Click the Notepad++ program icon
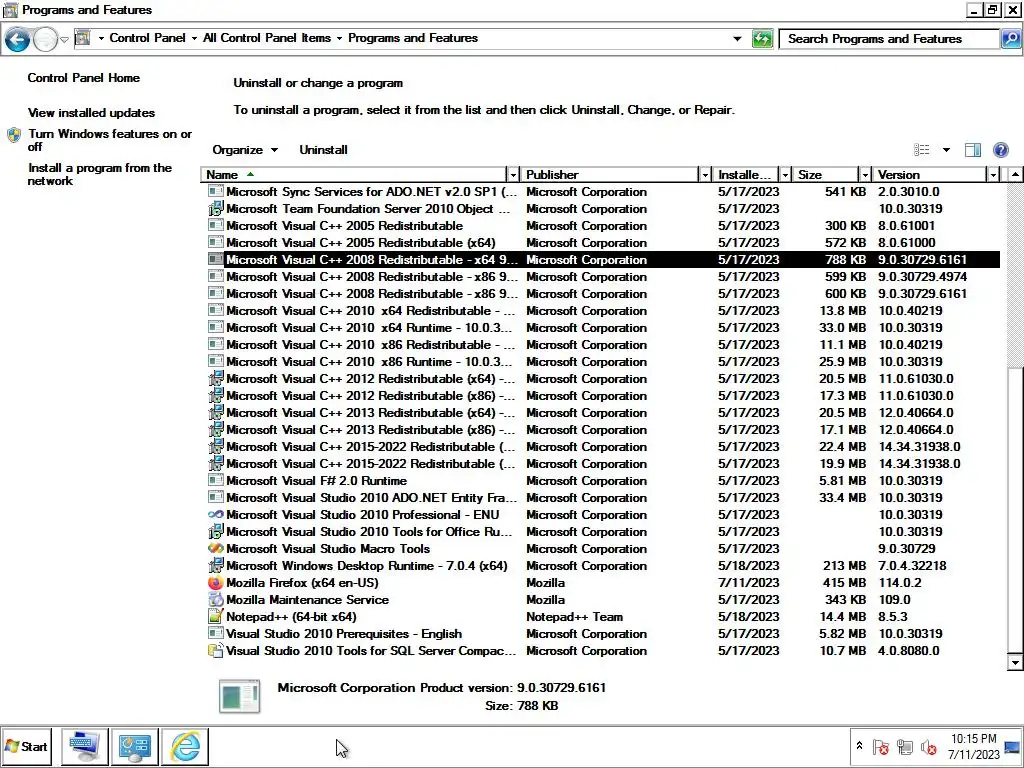This screenshot has height=768, width=1024. [216, 616]
